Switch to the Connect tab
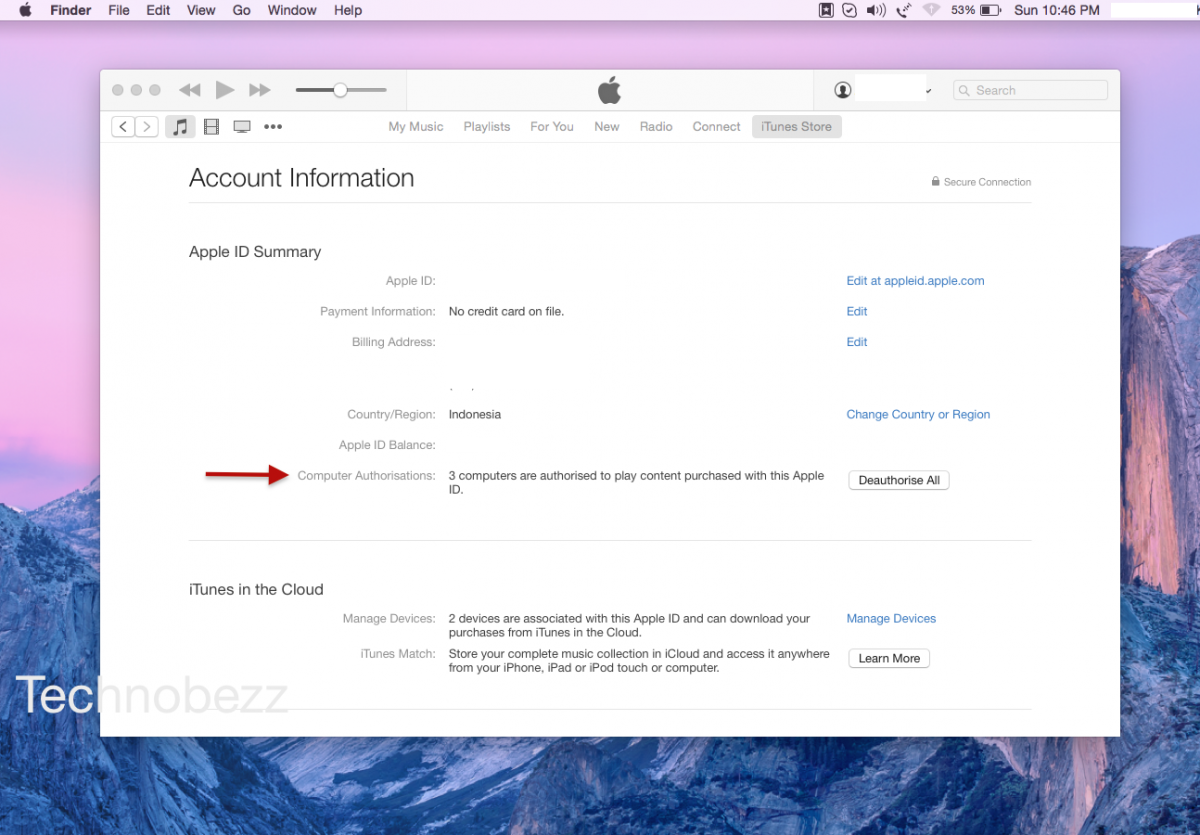This screenshot has height=835, width=1200. pos(717,126)
